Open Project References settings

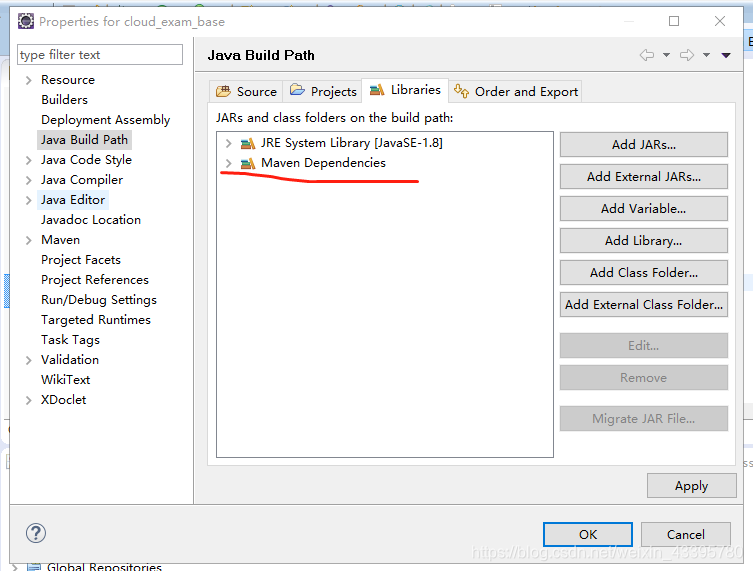[x=95, y=280]
